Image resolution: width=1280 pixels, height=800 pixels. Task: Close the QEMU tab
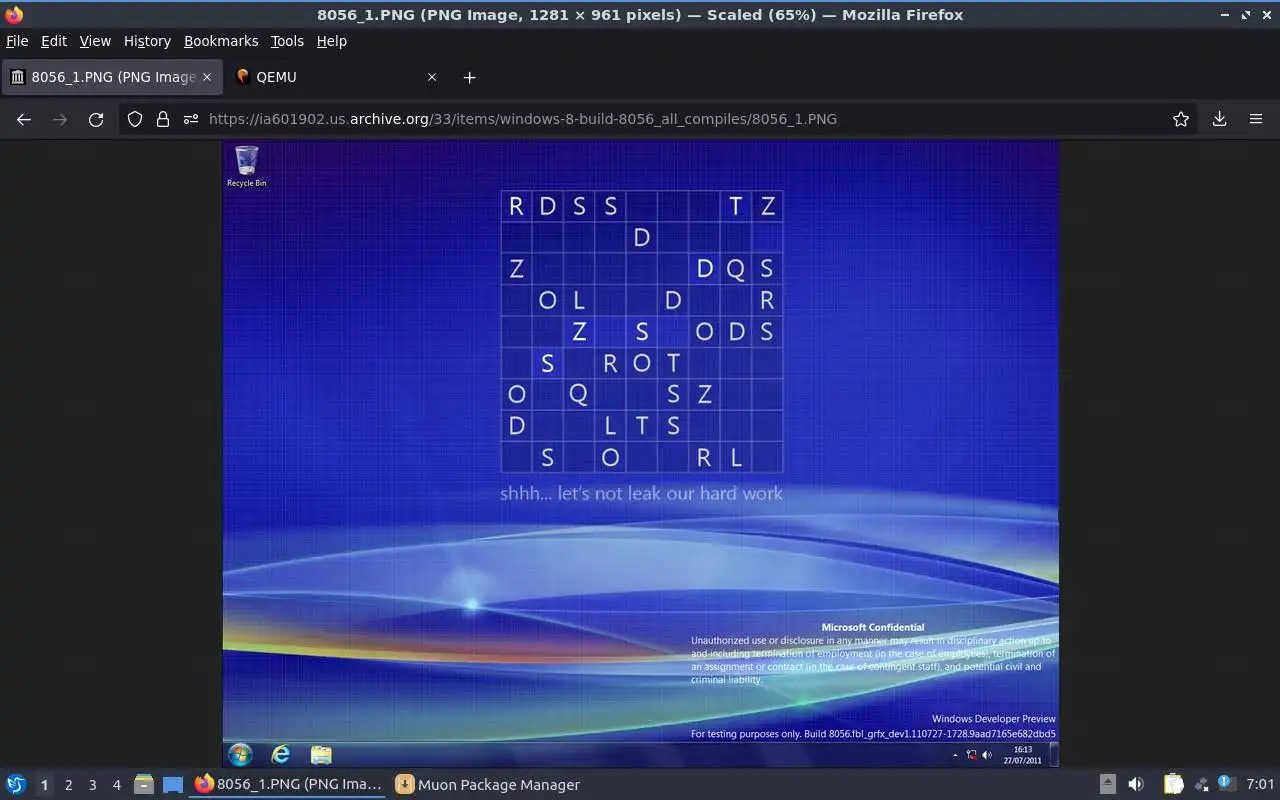pos(432,77)
